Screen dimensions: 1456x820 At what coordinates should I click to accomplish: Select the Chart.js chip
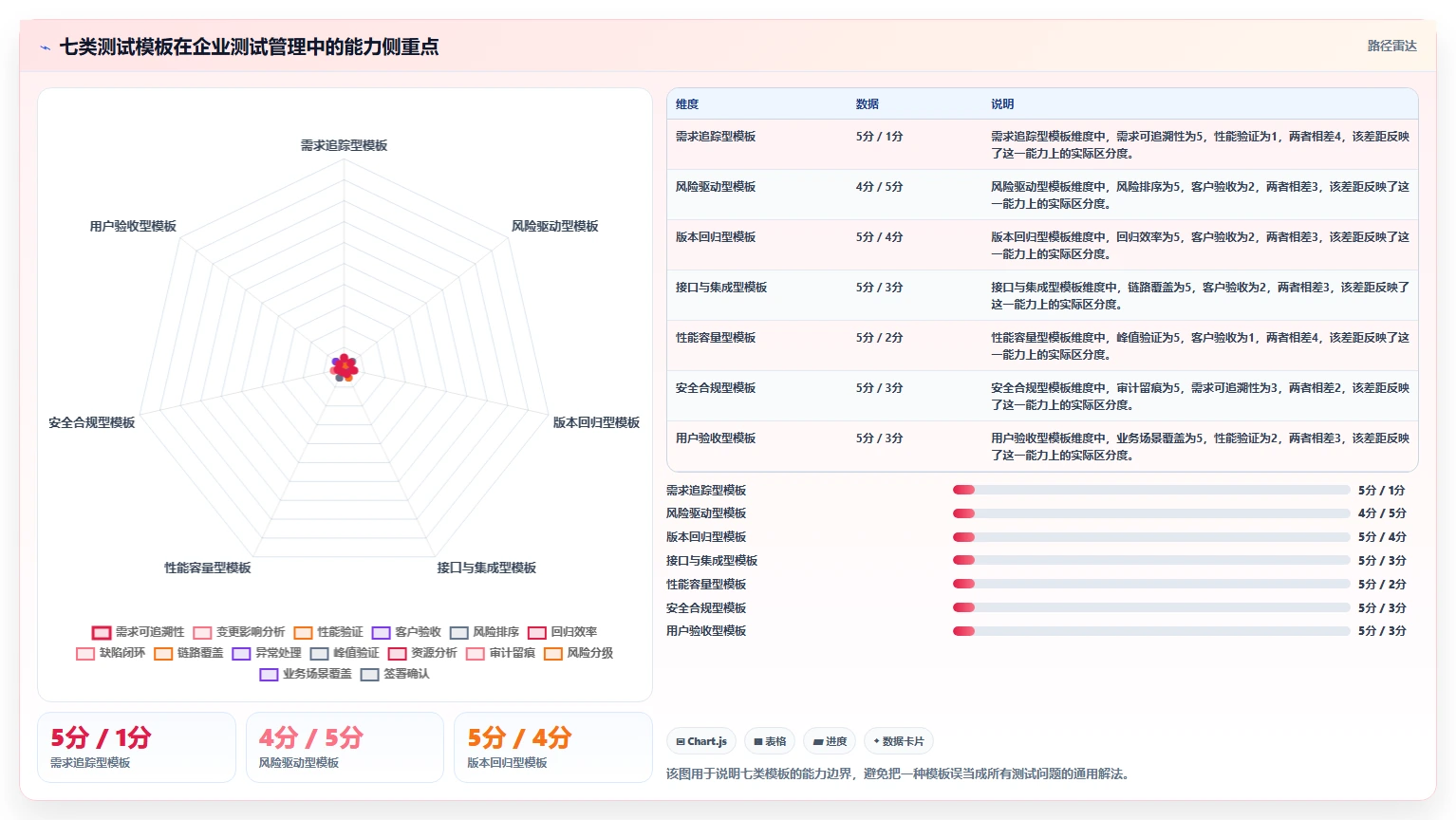701,741
